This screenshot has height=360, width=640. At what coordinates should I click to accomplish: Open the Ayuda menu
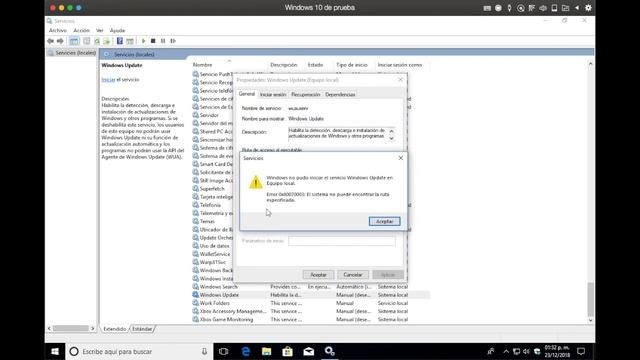point(117,30)
